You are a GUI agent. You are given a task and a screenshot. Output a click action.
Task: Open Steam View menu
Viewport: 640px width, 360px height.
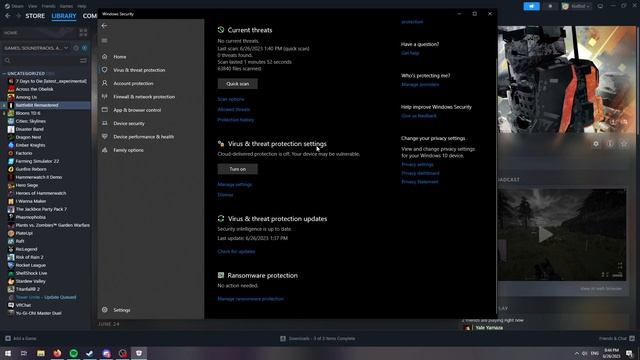[32, 6]
